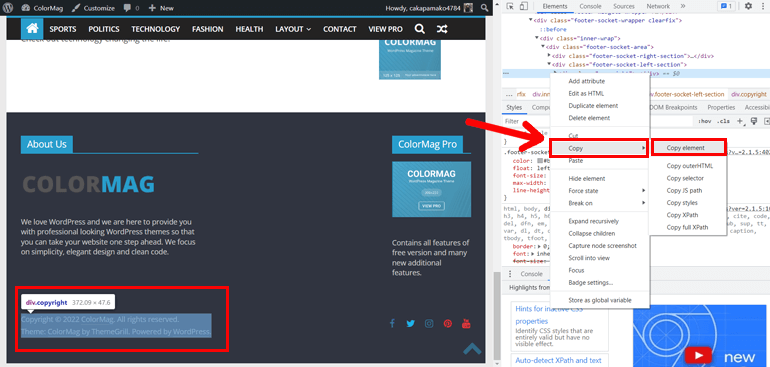Switch to the Elements tab
Viewport: 770px width, 367px height.
[x=555, y=6]
